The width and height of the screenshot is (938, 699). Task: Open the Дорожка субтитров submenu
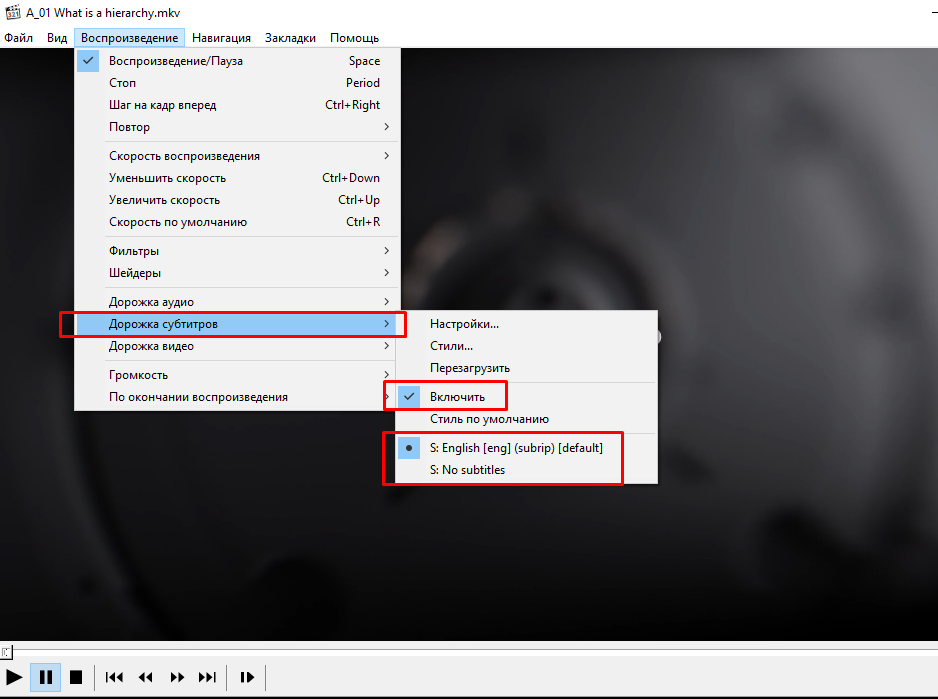tap(237, 324)
